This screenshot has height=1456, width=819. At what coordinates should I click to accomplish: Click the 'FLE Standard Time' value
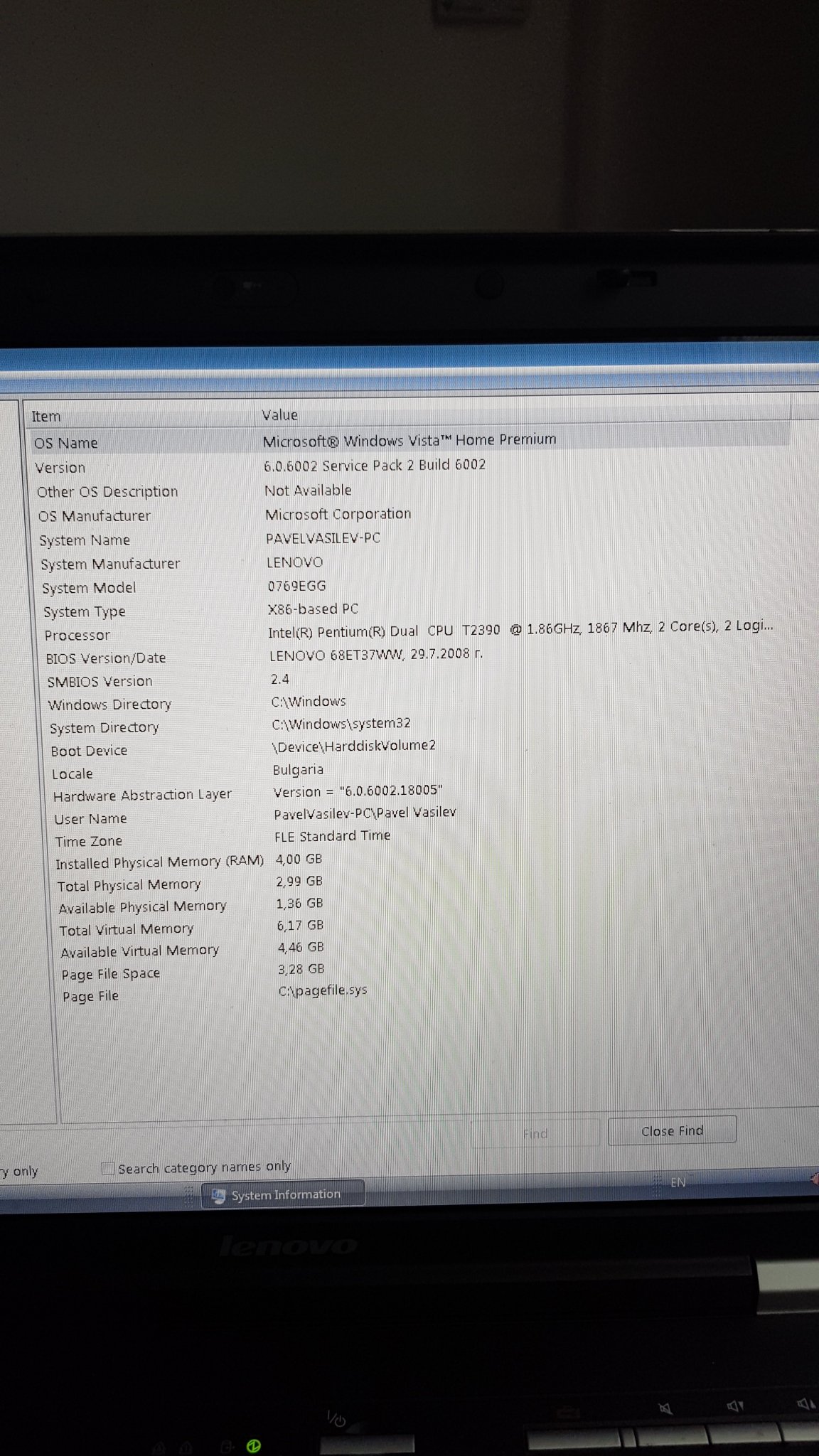click(333, 836)
